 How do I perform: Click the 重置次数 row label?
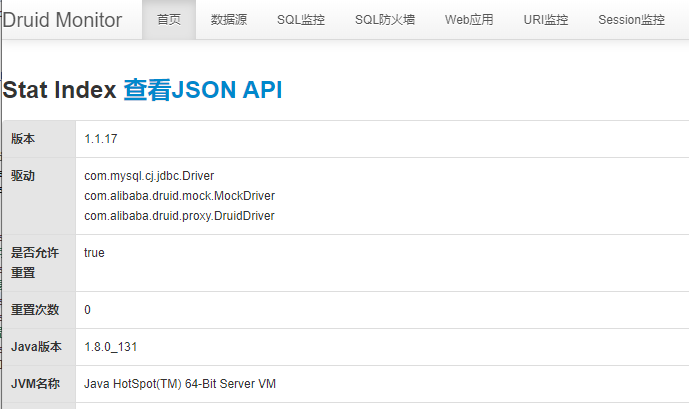35,310
